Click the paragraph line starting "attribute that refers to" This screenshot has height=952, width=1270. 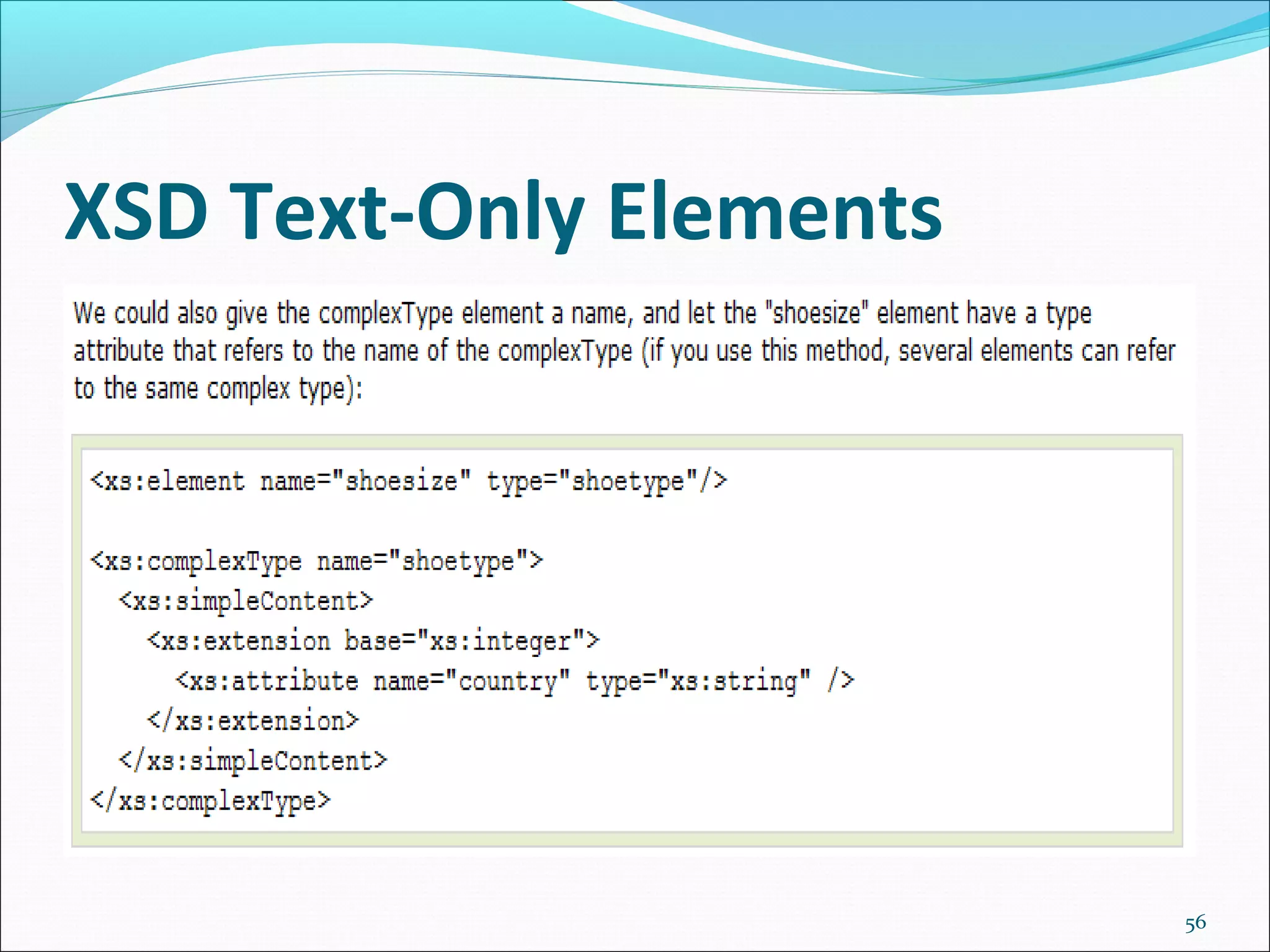624,352
